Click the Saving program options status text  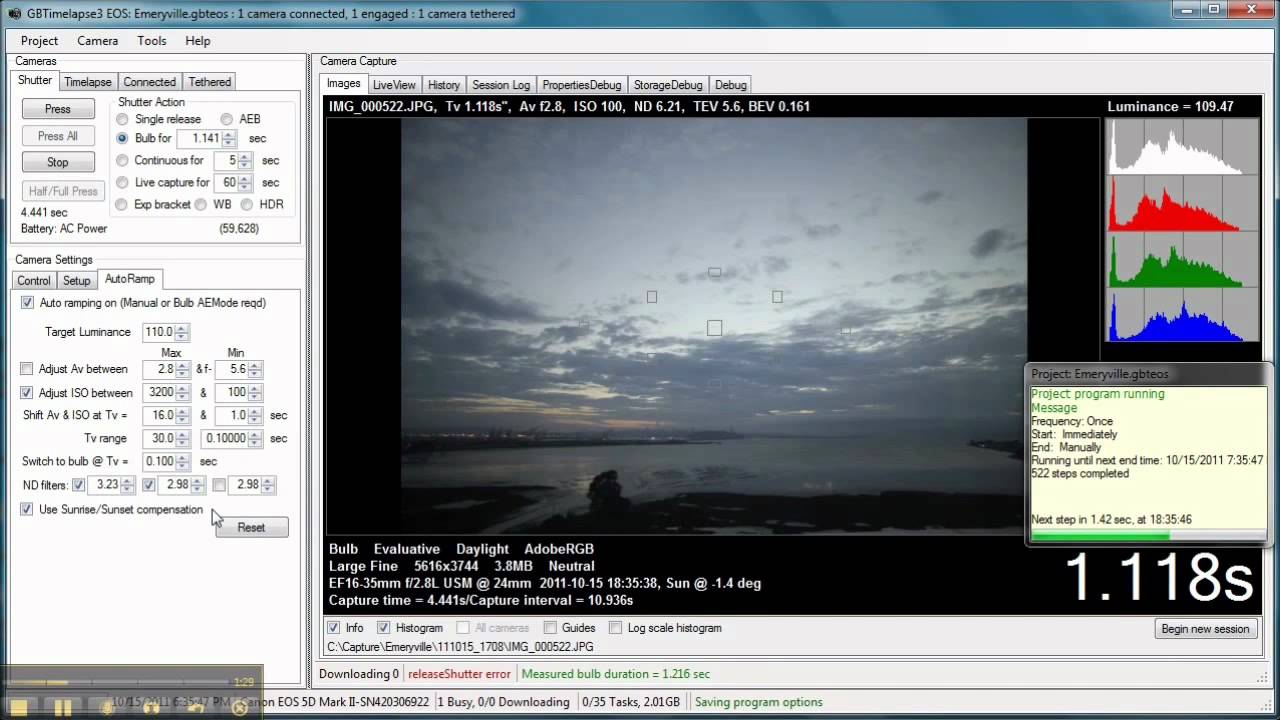click(759, 702)
